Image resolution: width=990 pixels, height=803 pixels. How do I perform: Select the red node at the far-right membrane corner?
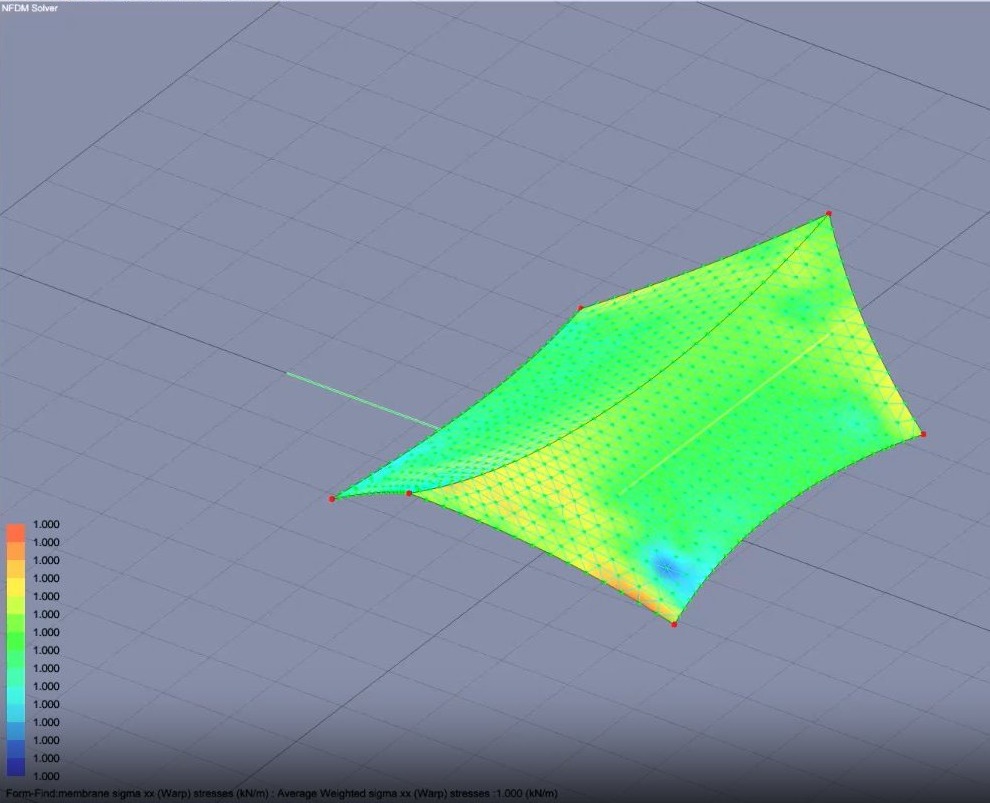(923, 434)
